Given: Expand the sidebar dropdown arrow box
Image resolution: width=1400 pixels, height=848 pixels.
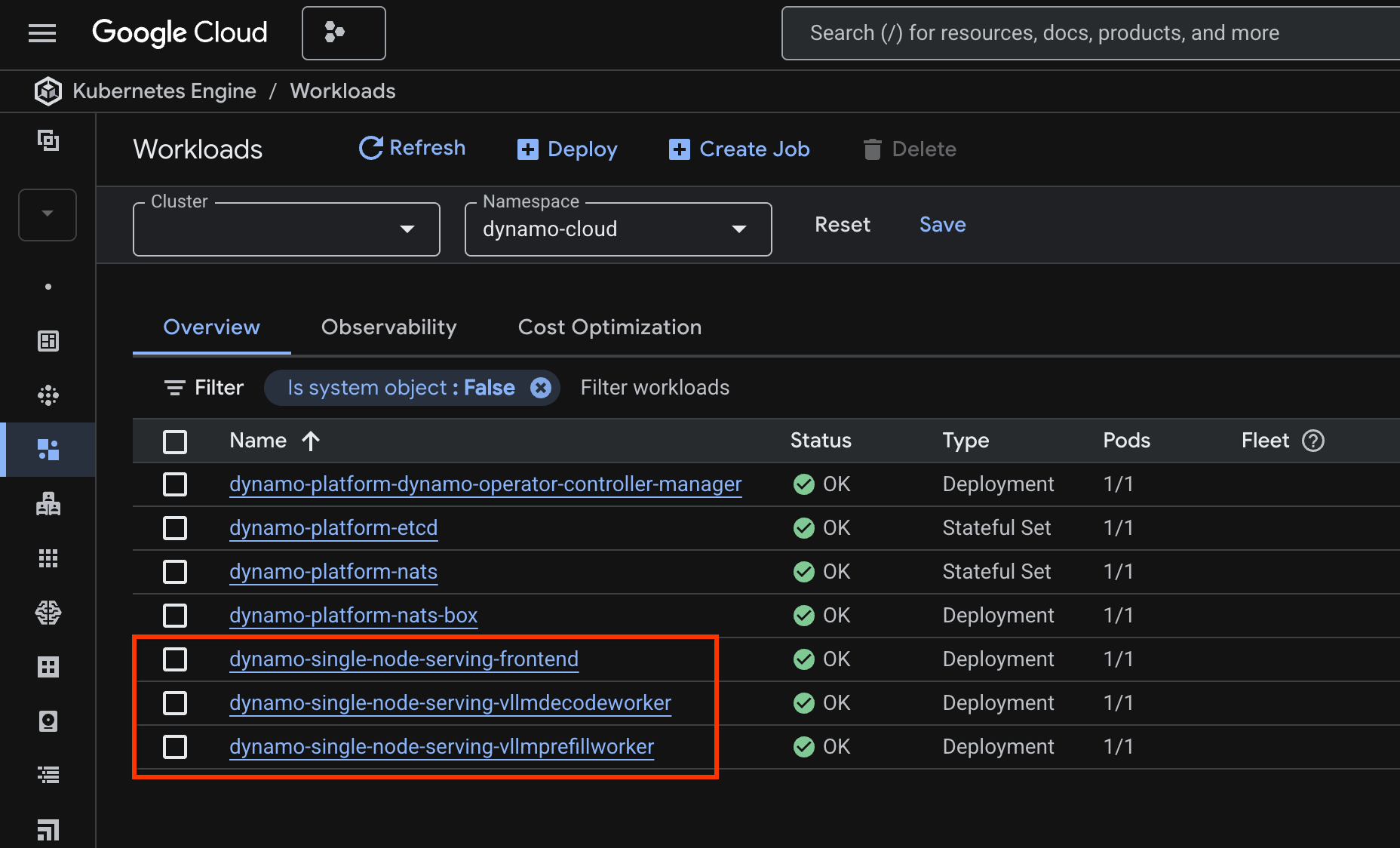Looking at the screenshot, I should tap(48, 214).
